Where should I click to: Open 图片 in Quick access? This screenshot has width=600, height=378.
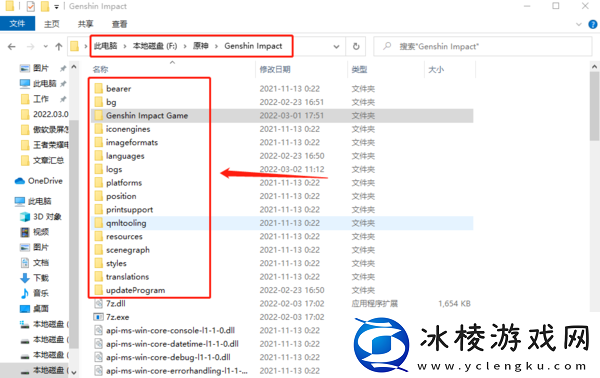tap(41, 68)
